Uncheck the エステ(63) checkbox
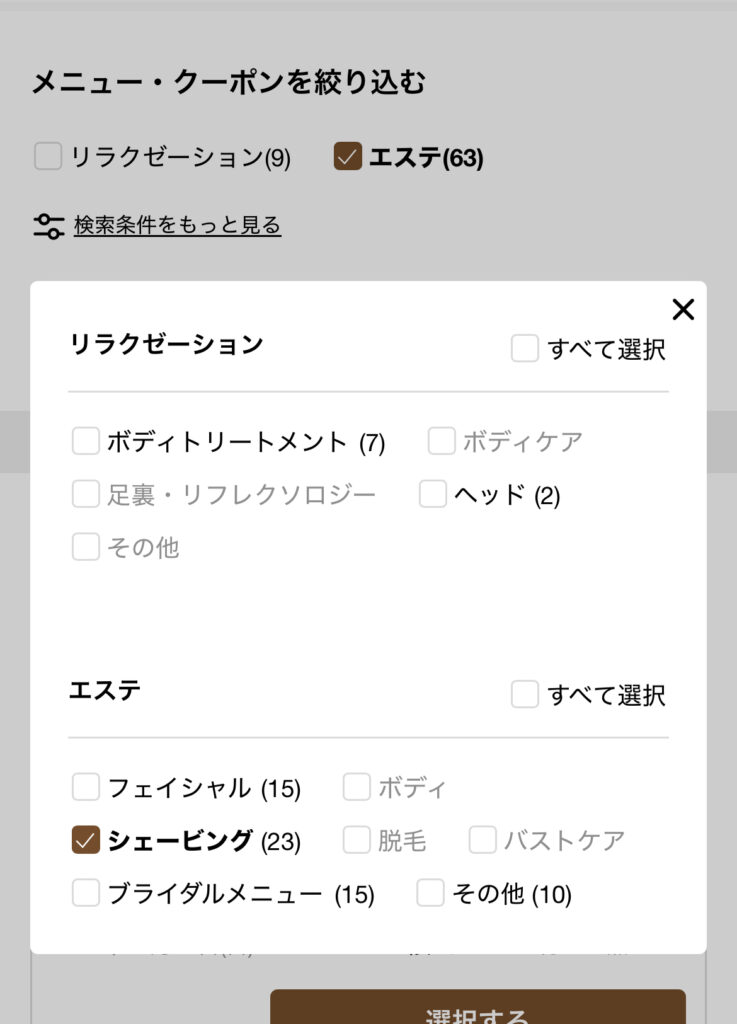The width and height of the screenshot is (737, 1024). point(347,157)
